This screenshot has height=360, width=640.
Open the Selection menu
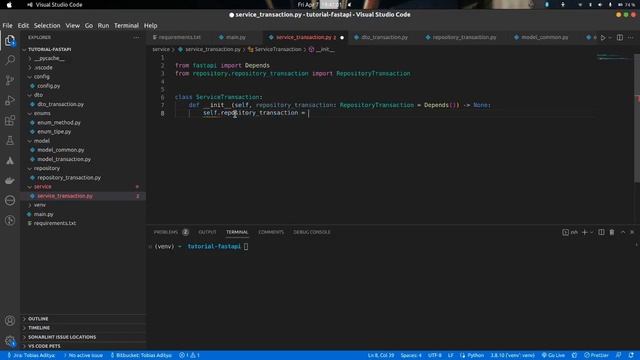[47, 25]
